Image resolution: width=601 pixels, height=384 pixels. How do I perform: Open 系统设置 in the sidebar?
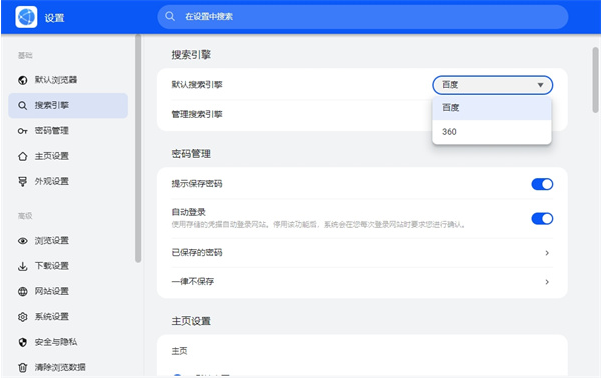[x=68, y=317]
